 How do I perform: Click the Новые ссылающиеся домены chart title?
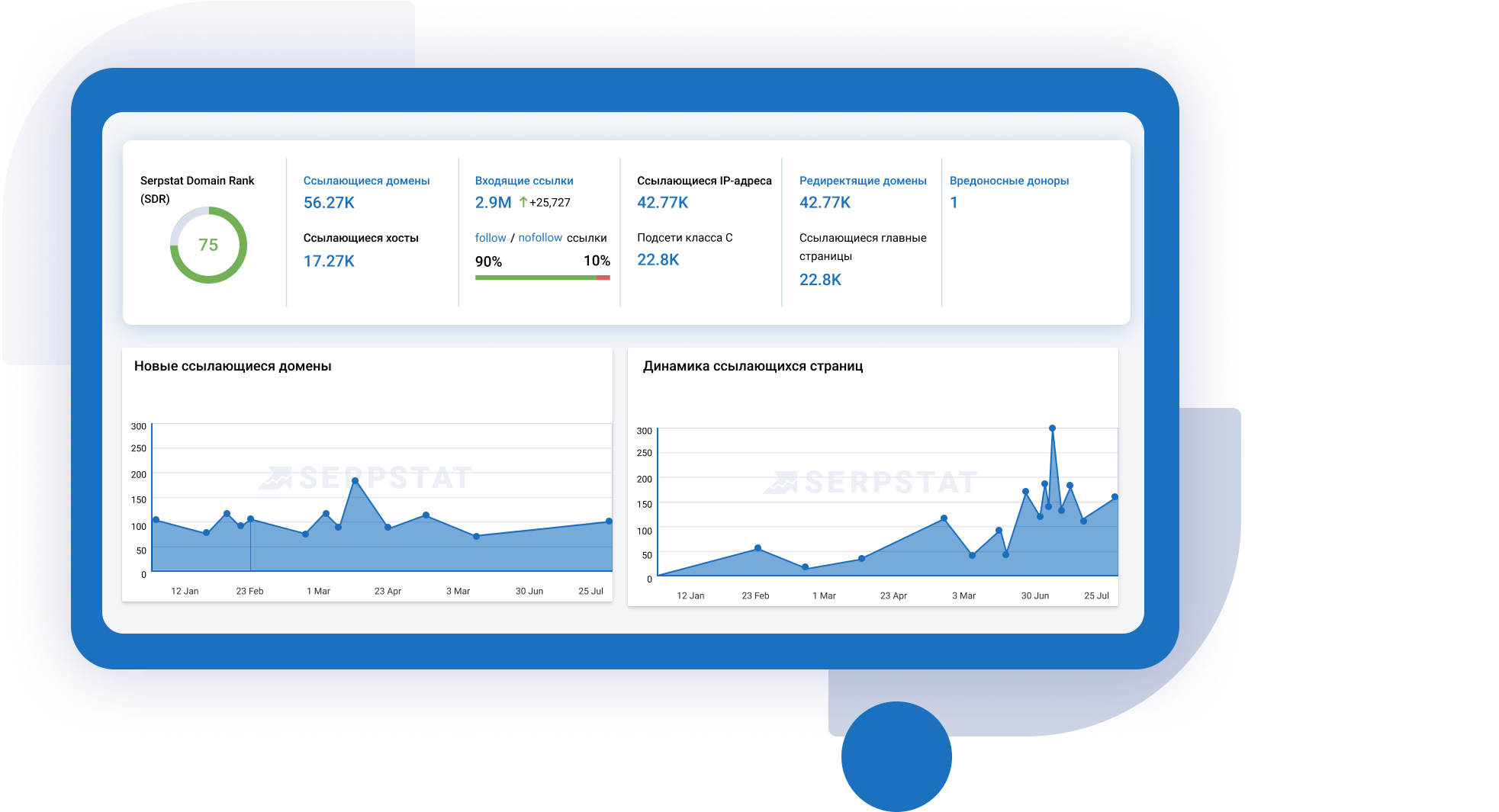pos(233,365)
